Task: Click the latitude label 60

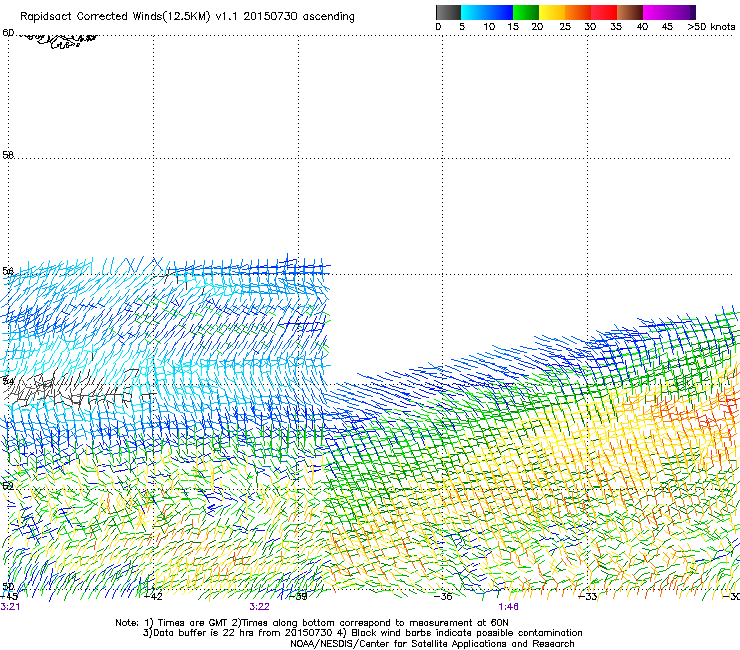Action: [x=8, y=33]
